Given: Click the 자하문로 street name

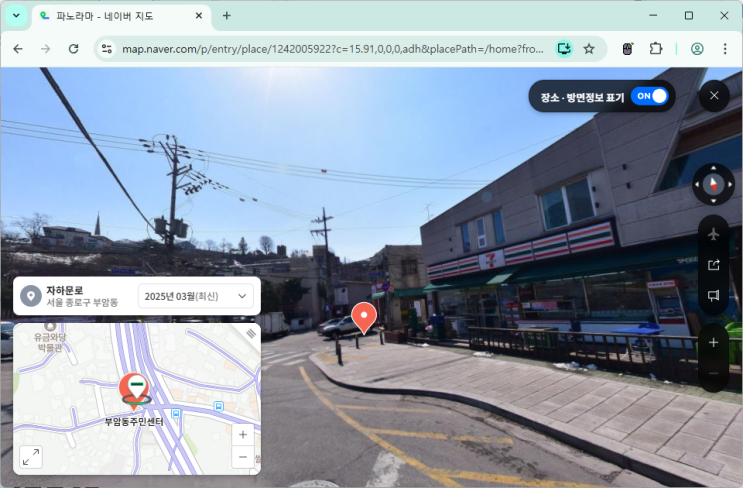Looking at the screenshot, I should [64, 290].
